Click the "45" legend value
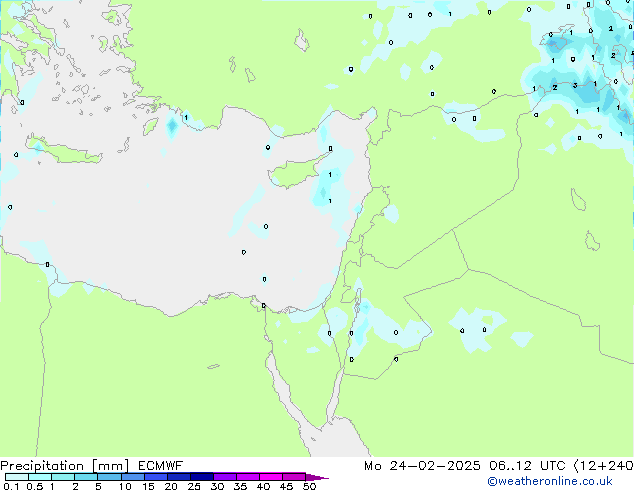This screenshot has width=634, height=490. point(286,486)
